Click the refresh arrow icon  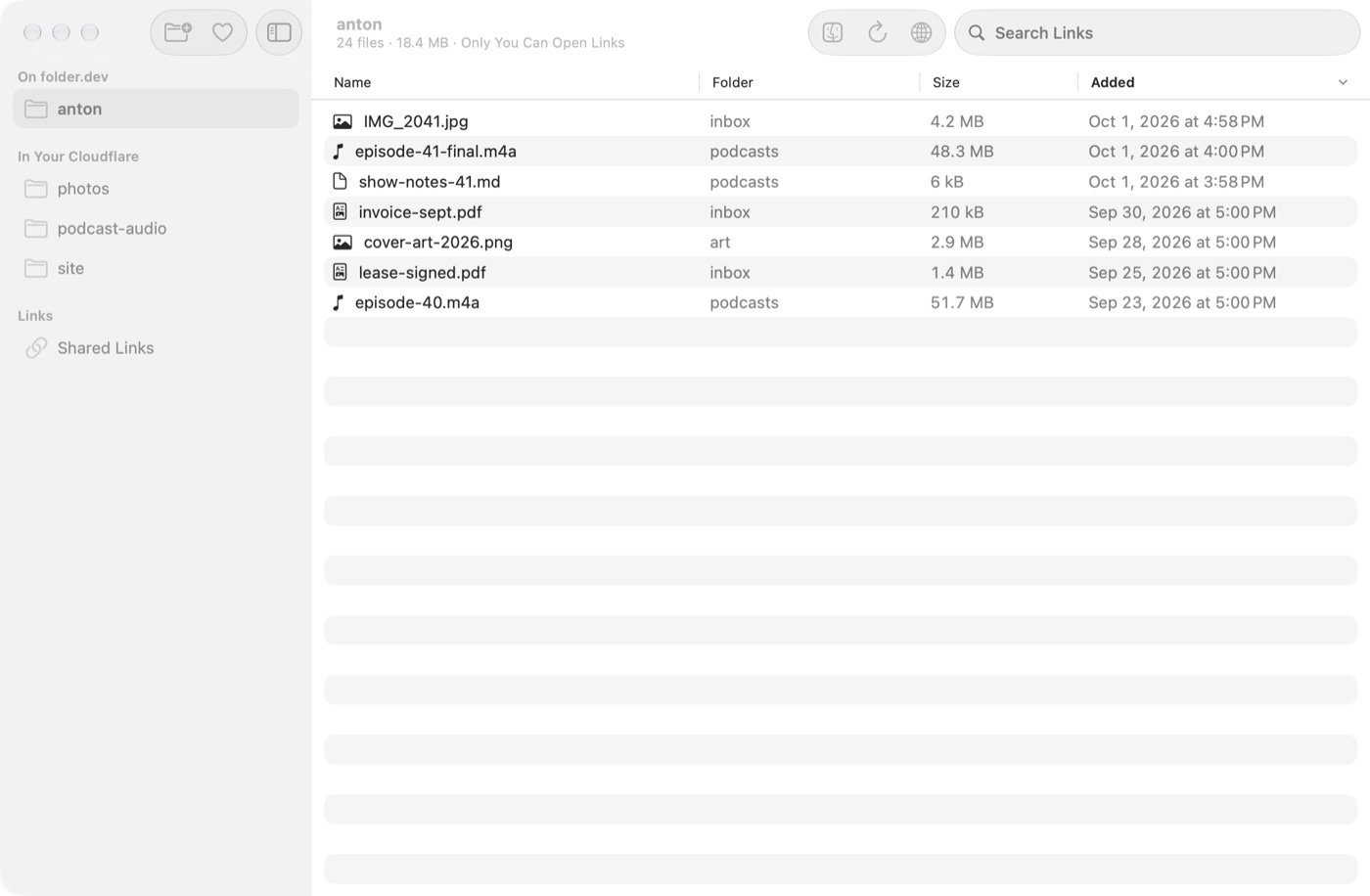(x=877, y=32)
